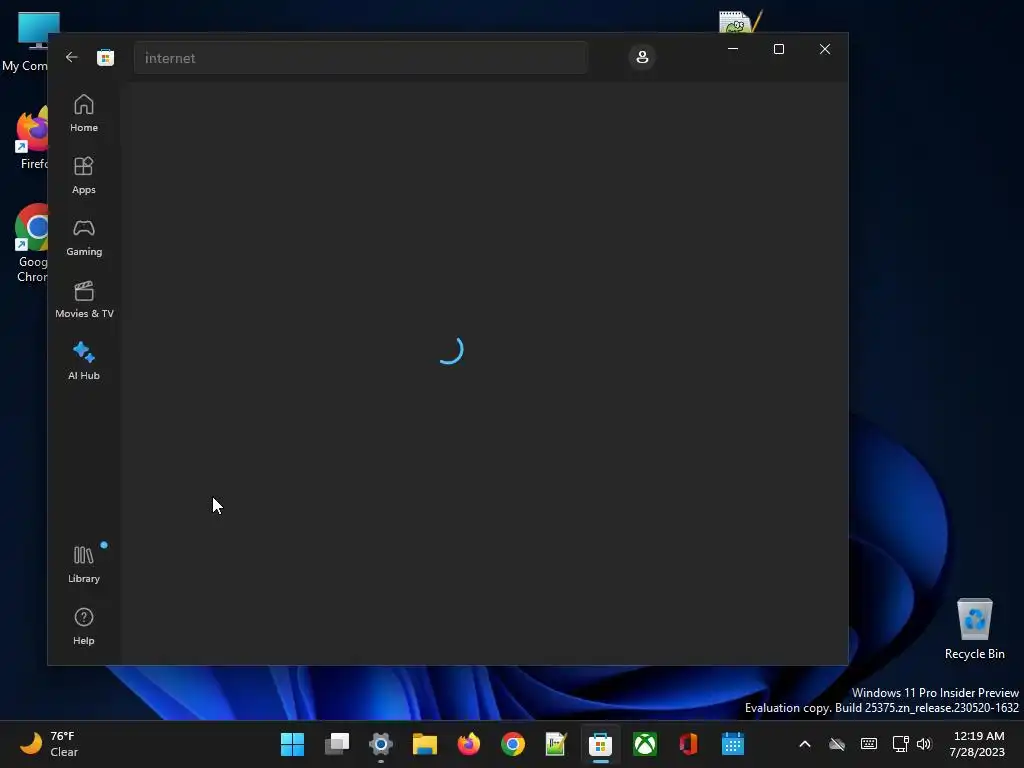Image resolution: width=1024 pixels, height=768 pixels.
Task: Open the Windows Start menu
Action: pos(292,744)
